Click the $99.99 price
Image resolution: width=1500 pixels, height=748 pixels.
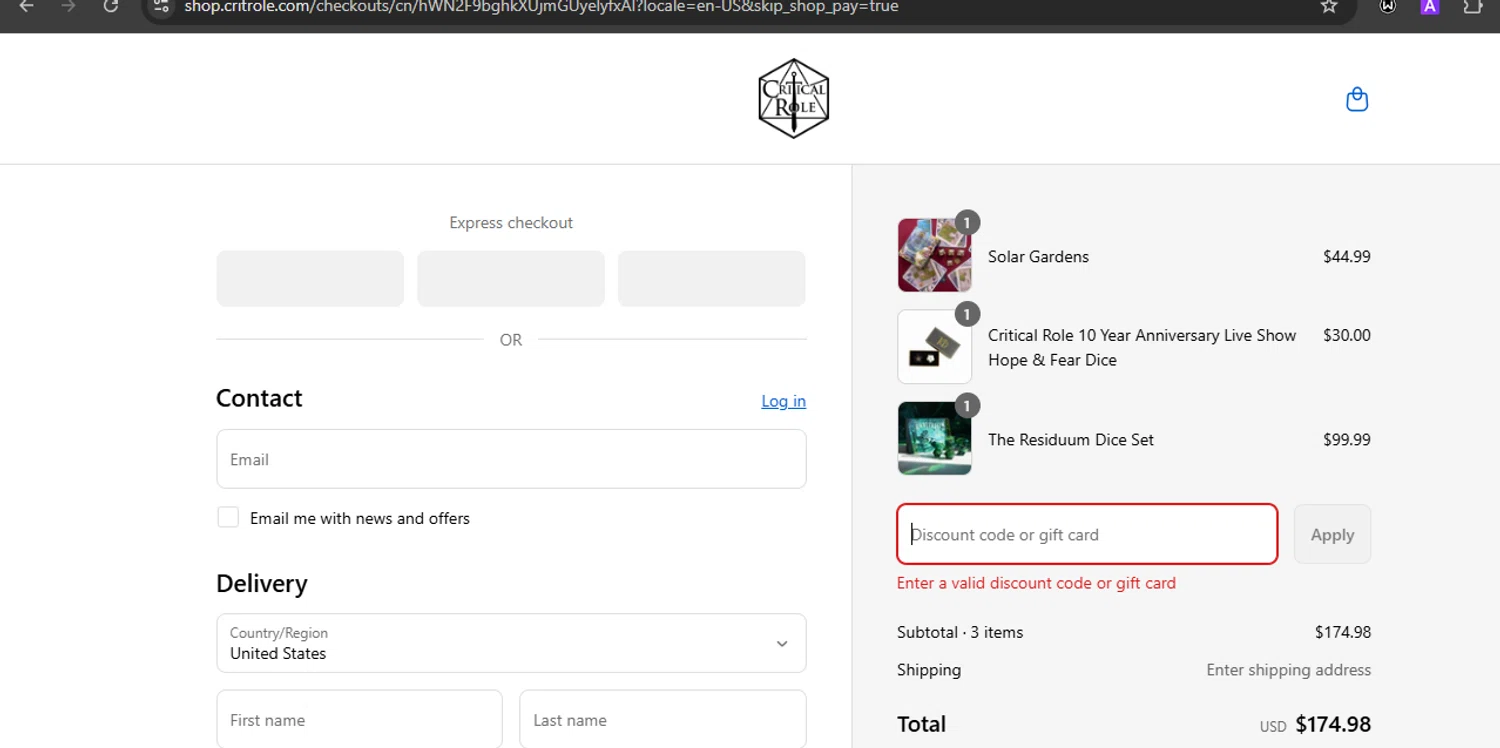[x=1346, y=440]
